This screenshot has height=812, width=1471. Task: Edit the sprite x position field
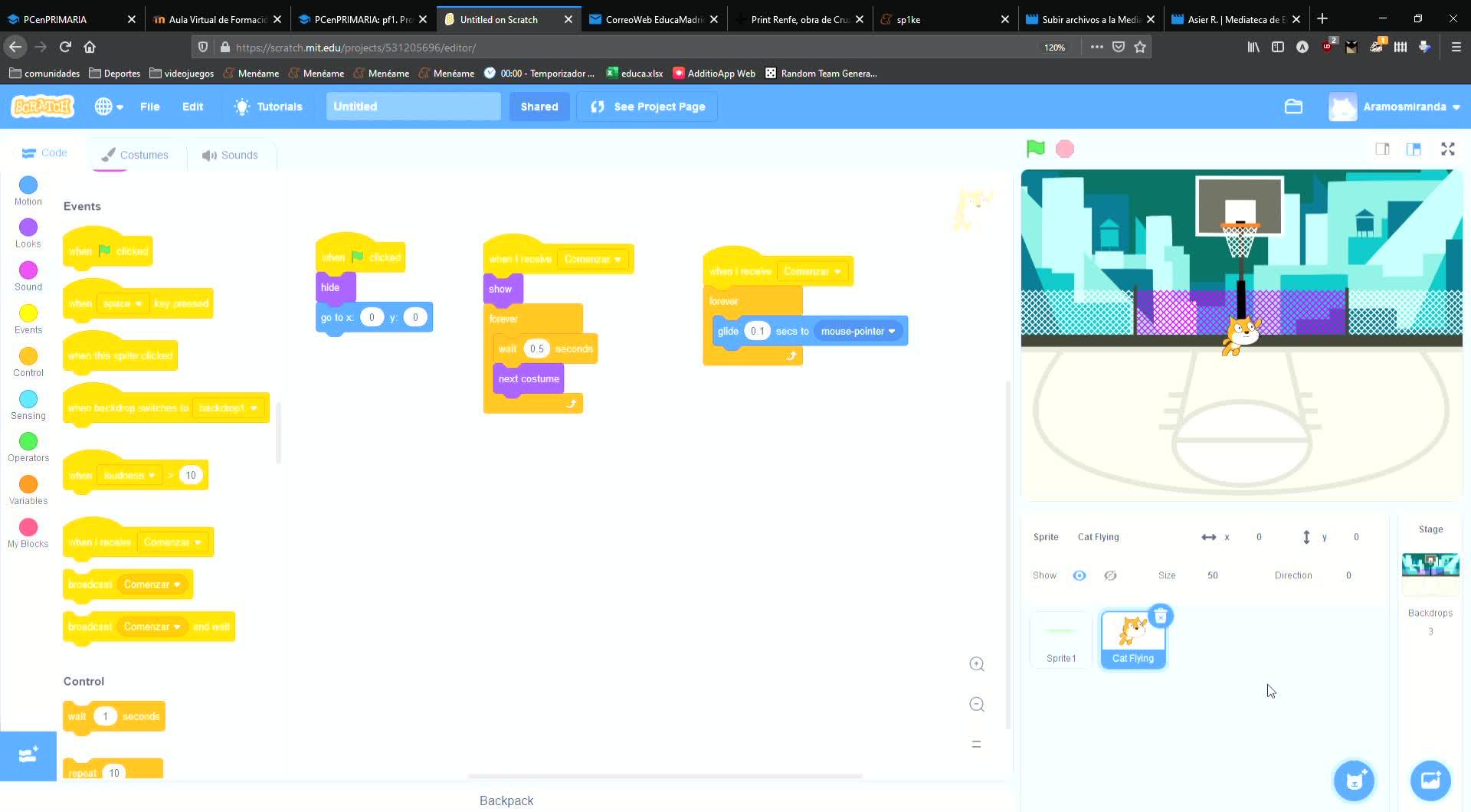click(1259, 537)
